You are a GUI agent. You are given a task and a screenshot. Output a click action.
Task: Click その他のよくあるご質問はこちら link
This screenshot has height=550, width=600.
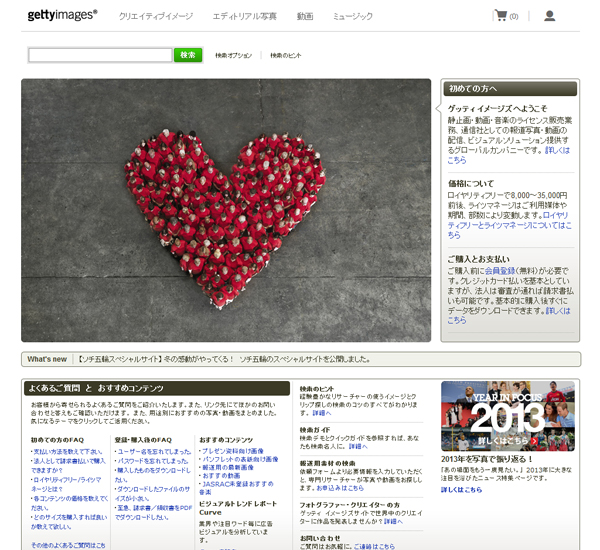[x=68, y=545]
